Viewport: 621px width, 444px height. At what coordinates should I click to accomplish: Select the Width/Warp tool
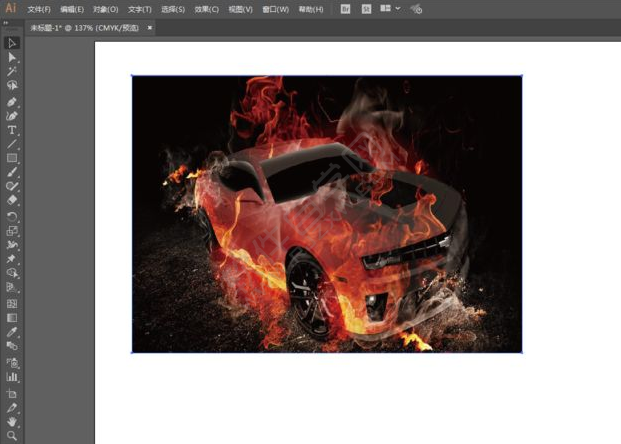12,245
